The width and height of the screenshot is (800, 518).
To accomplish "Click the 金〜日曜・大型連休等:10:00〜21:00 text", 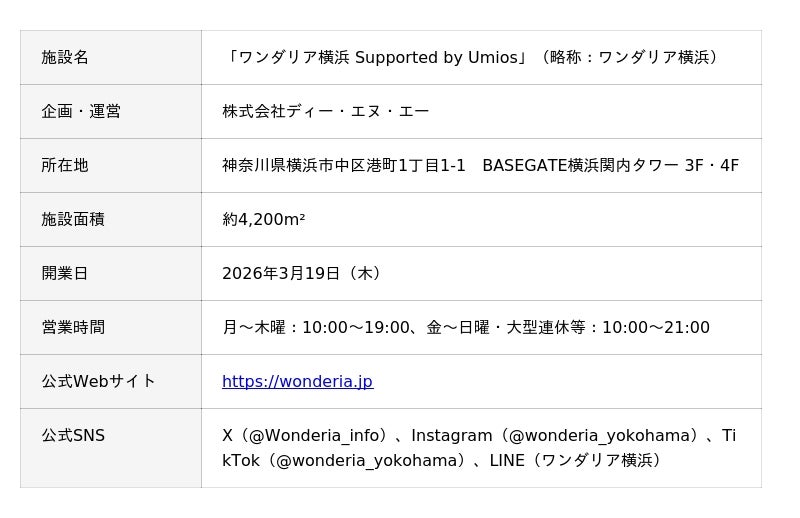I will pos(568,327).
